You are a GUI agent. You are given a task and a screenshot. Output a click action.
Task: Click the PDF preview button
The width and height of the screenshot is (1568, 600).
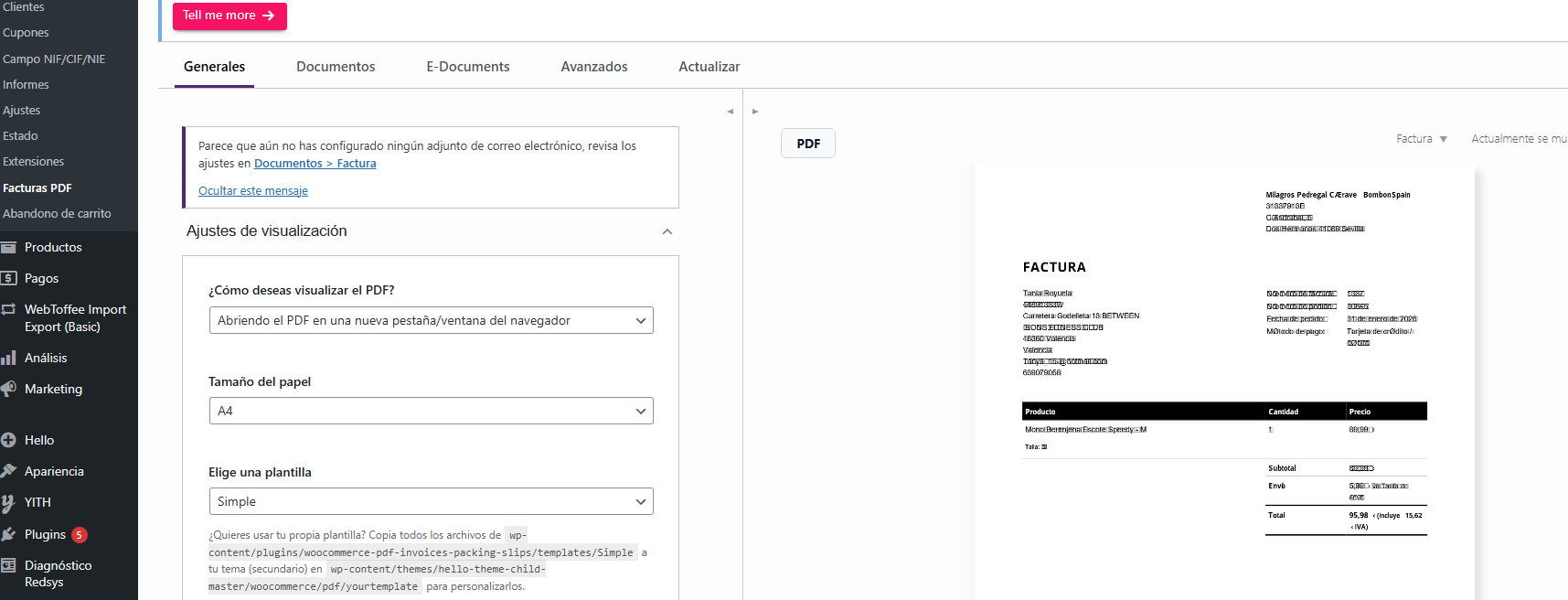(x=808, y=144)
